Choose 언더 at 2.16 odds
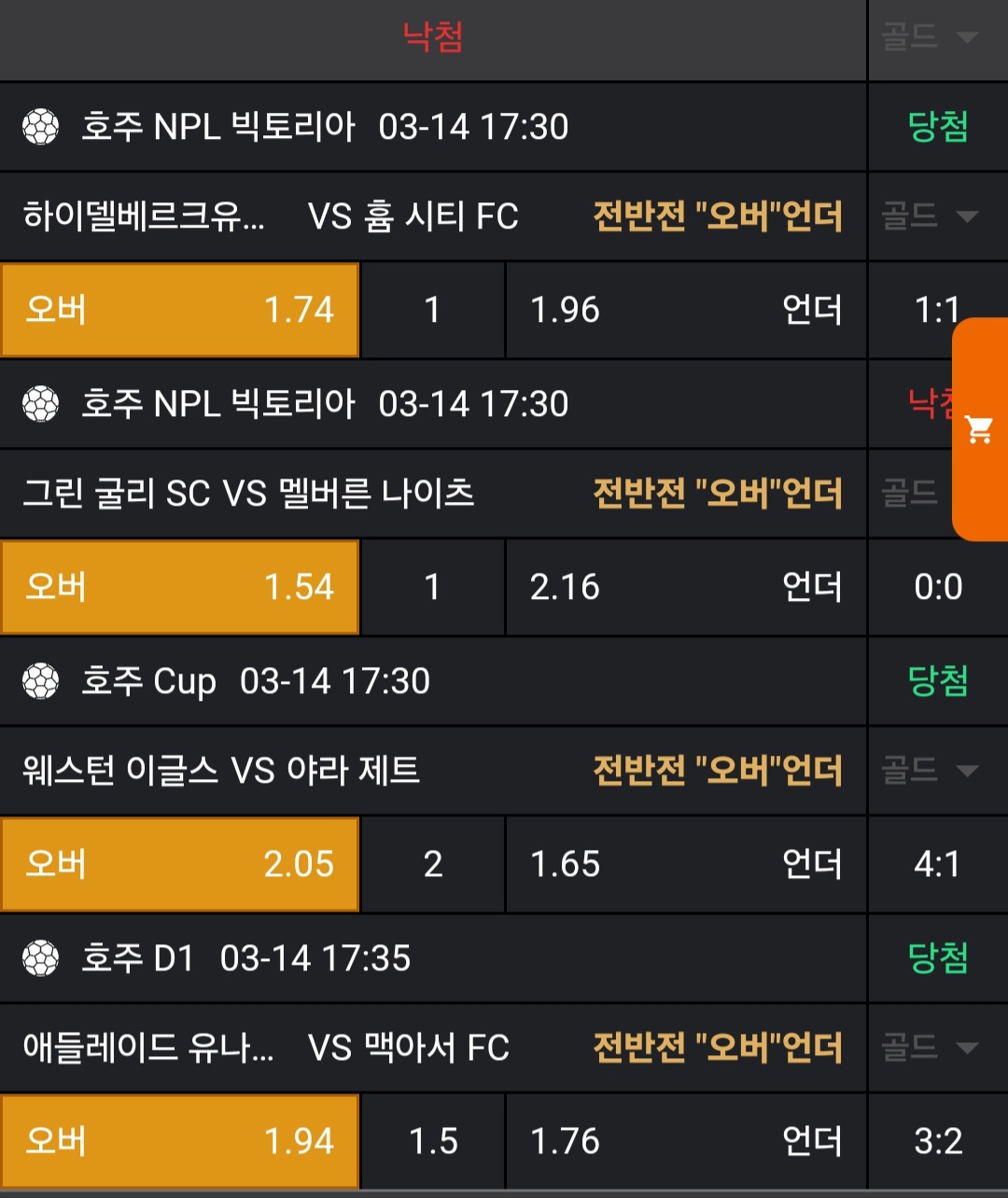This screenshot has height=1198, width=1008. [x=686, y=587]
